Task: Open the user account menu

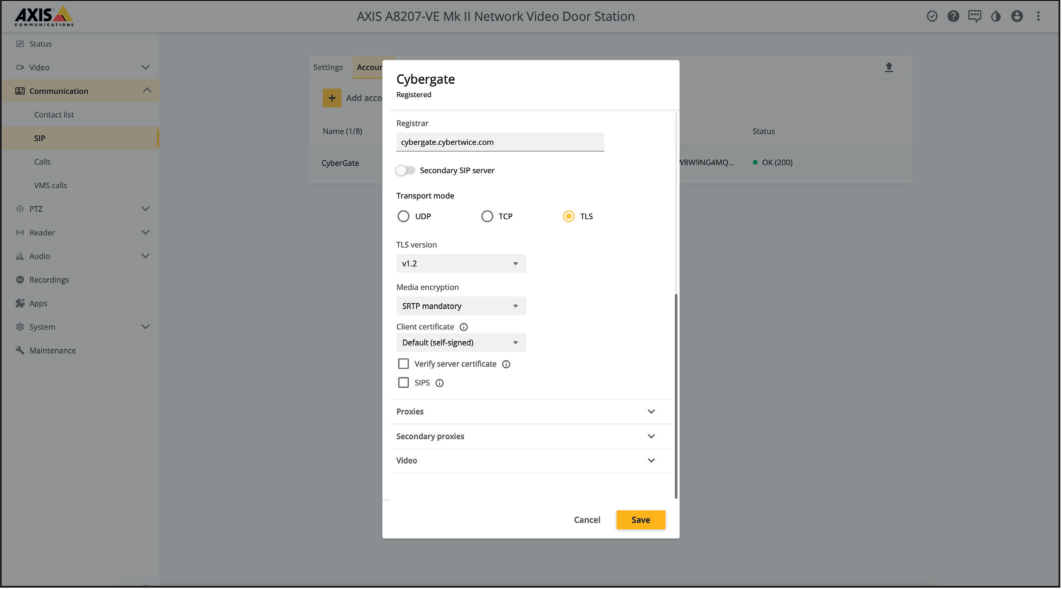Action: (1016, 15)
